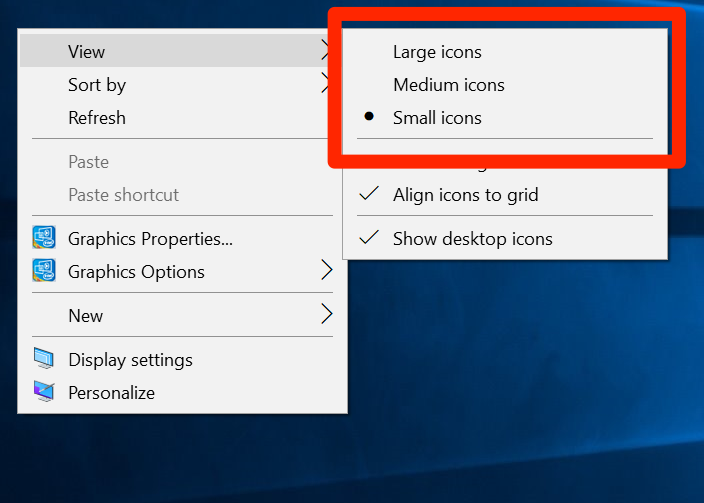704x503 pixels.
Task: Select the Small icons option
Action: pyautogui.click(x=505, y=118)
